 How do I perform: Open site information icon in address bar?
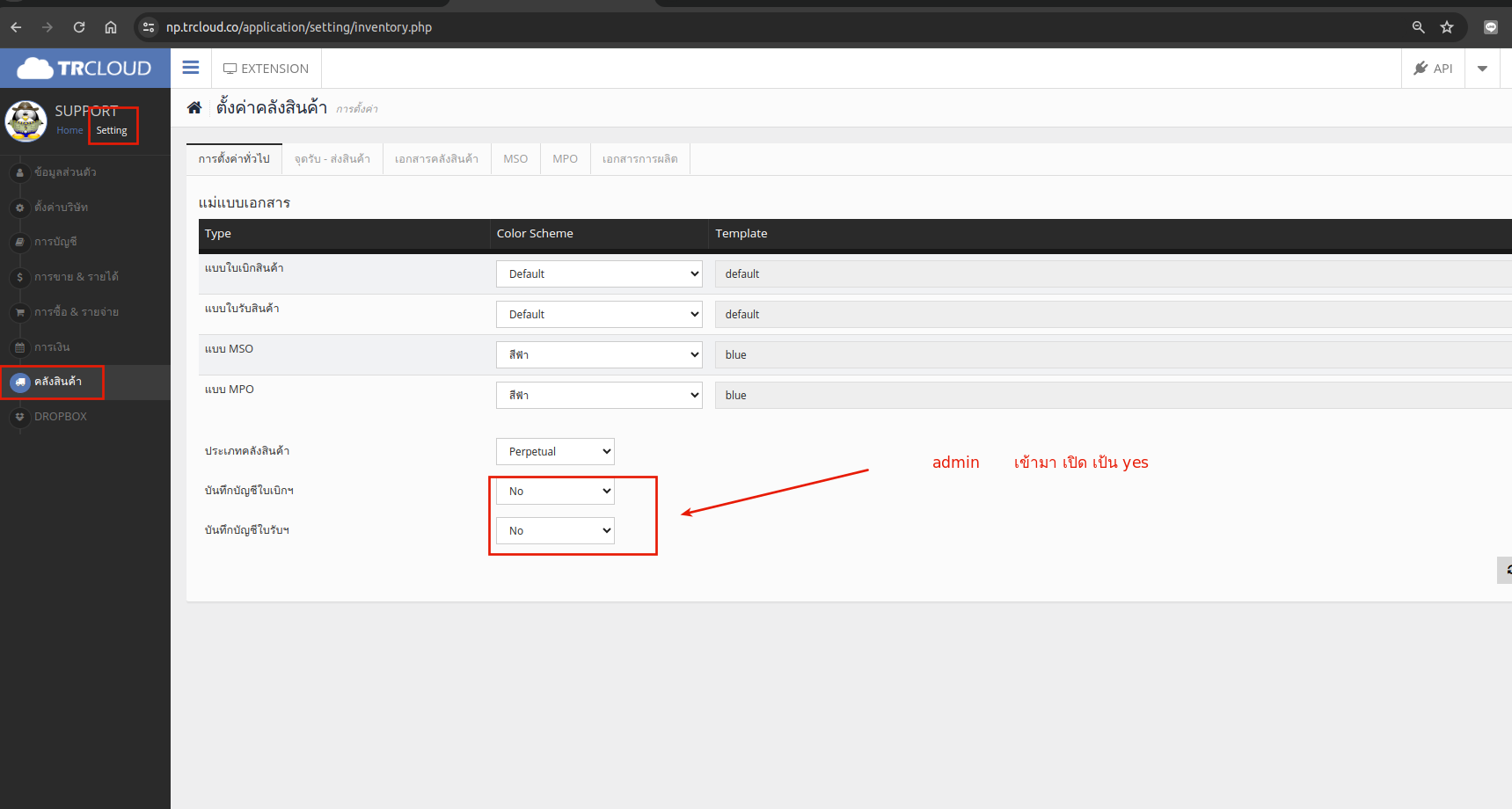point(149,27)
